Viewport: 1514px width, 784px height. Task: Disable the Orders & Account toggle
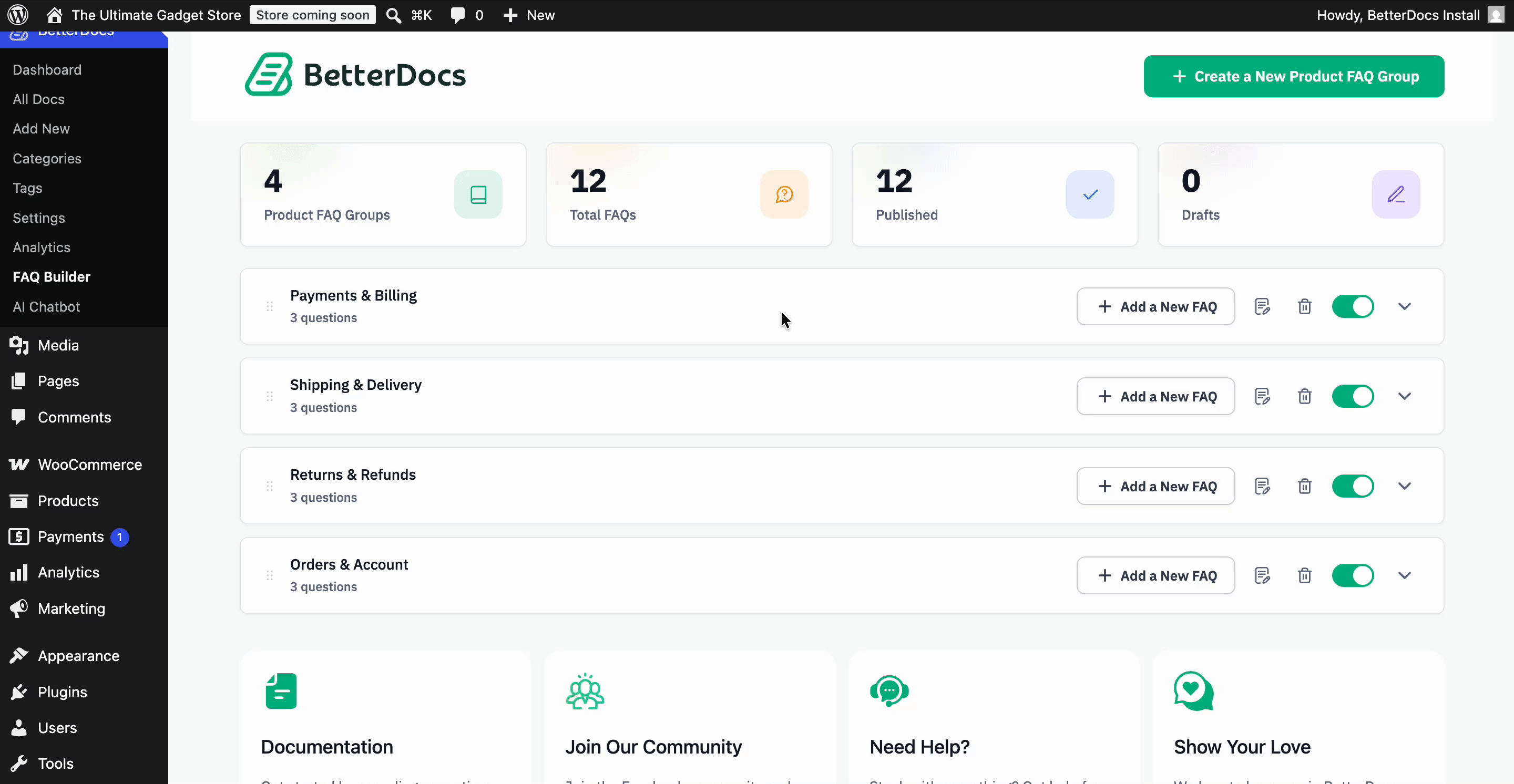click(x=1353, y=575)
